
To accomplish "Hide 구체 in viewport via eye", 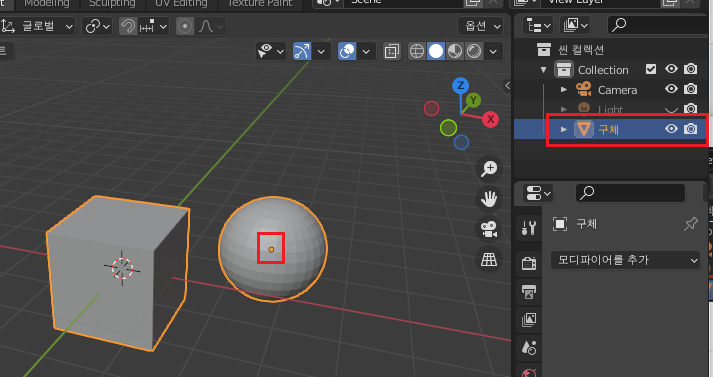I will 671,129.
